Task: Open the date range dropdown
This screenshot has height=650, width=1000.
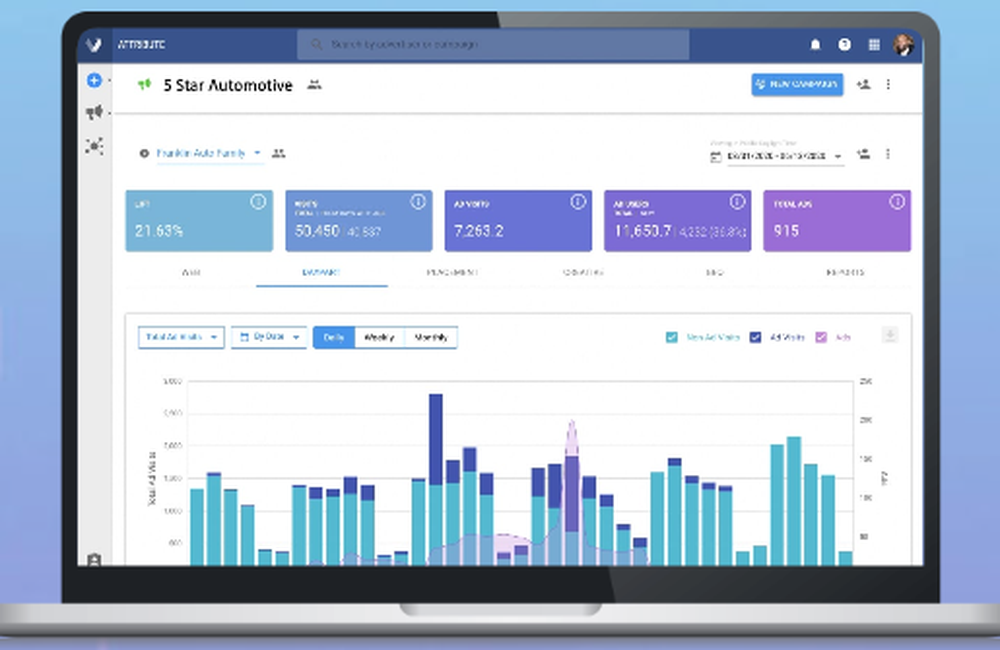Action: tap(786, 156)
